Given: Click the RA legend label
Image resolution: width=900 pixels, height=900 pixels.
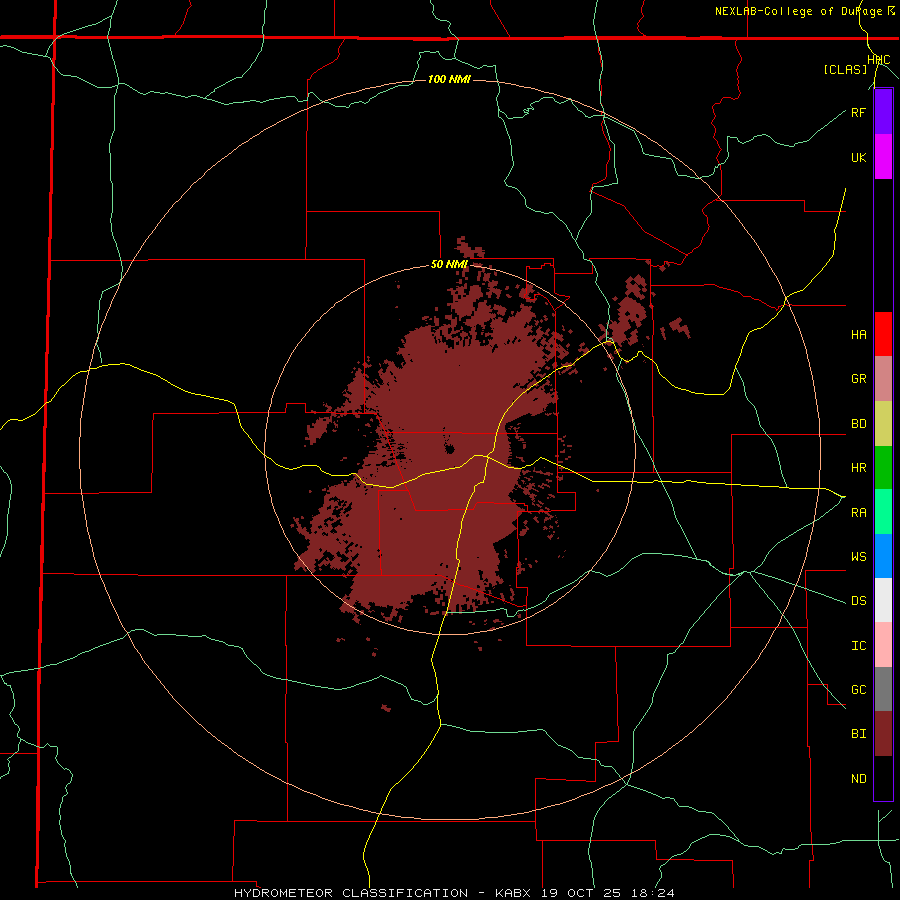Looking at the screenshot, I should coord(858,513).
